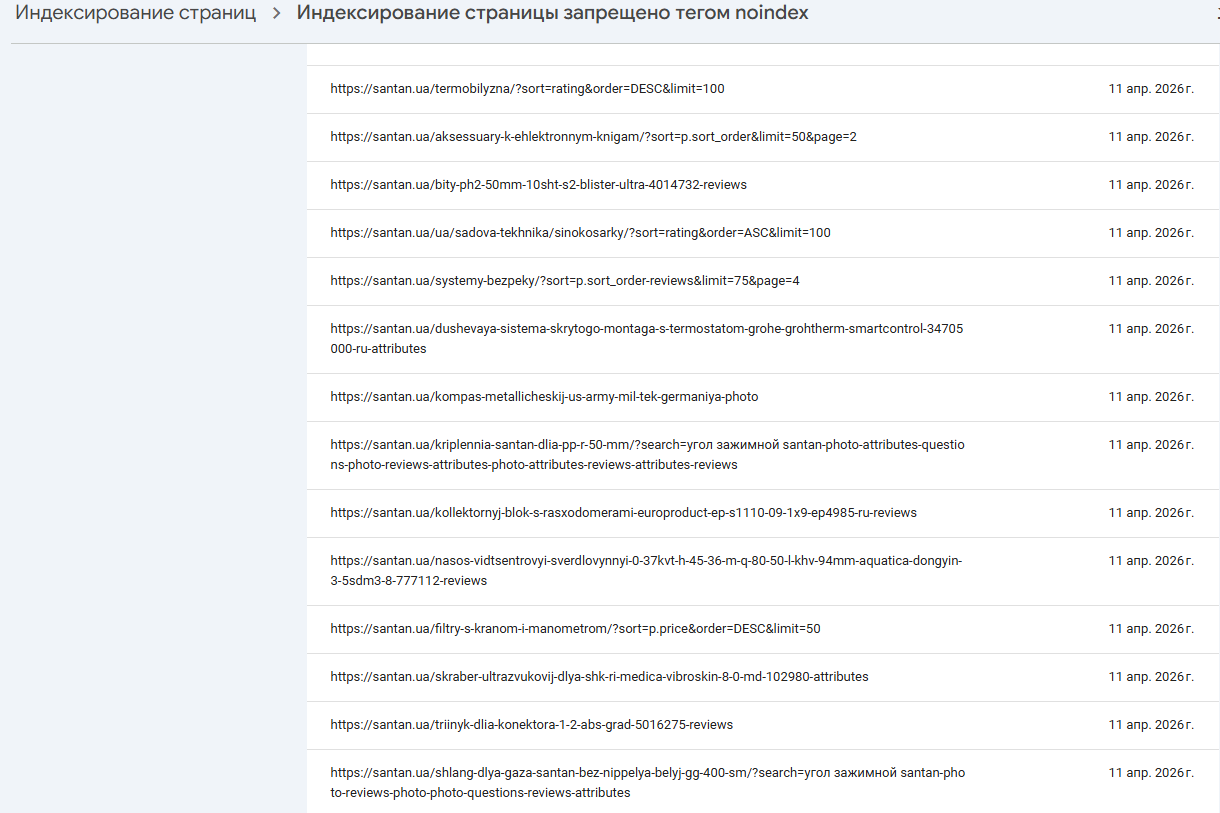Image resolution: width=1220 pixels, height=813 pixels.
Task: Click the date in the kollektornyj-blok row
Action: pos(1151,513)
